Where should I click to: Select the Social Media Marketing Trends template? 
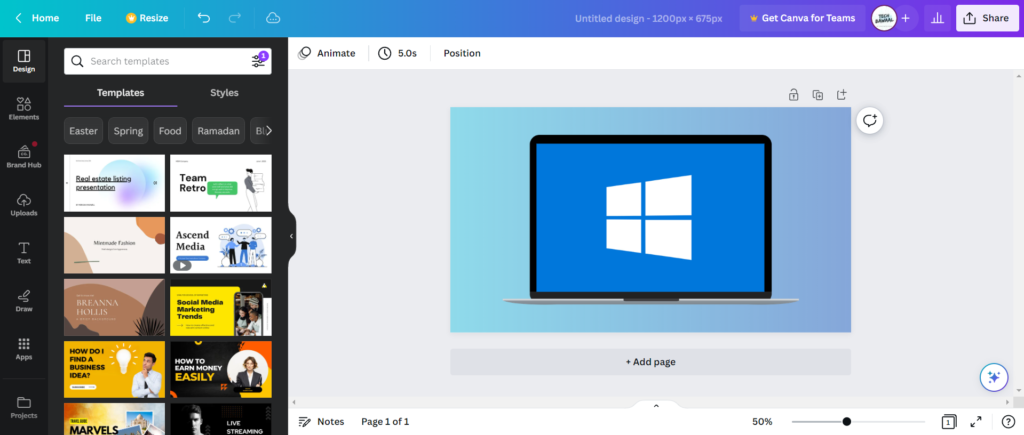pyautogui.click(x=221, y=308)
